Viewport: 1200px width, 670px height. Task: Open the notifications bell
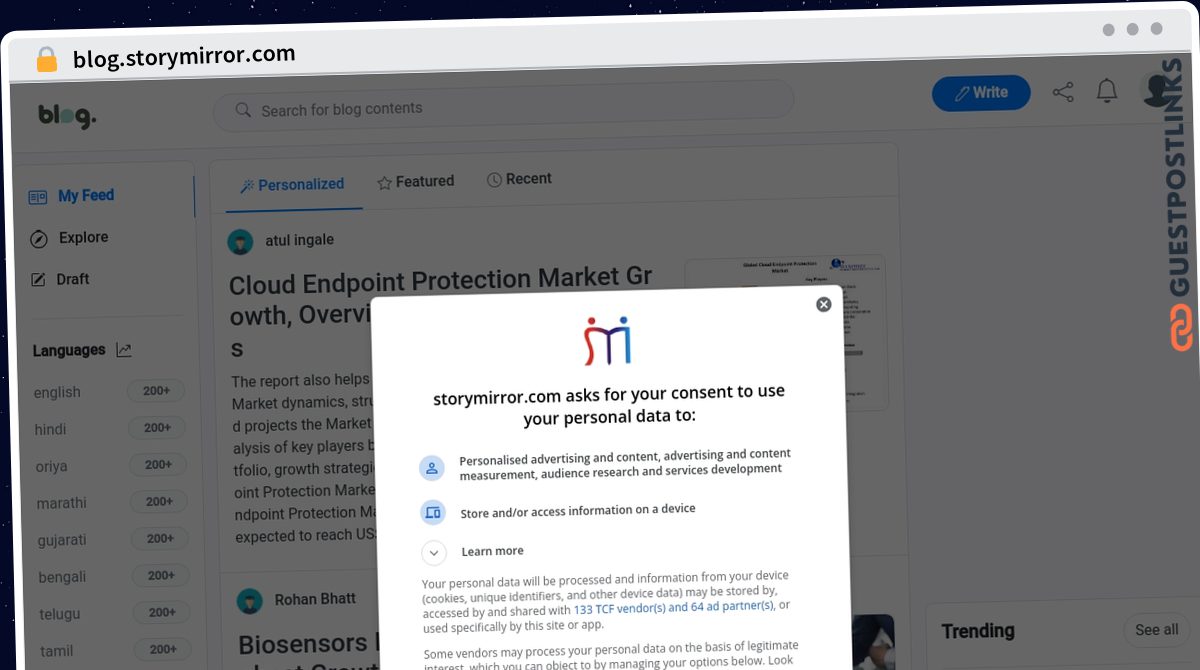click(x=1106, y=91)
